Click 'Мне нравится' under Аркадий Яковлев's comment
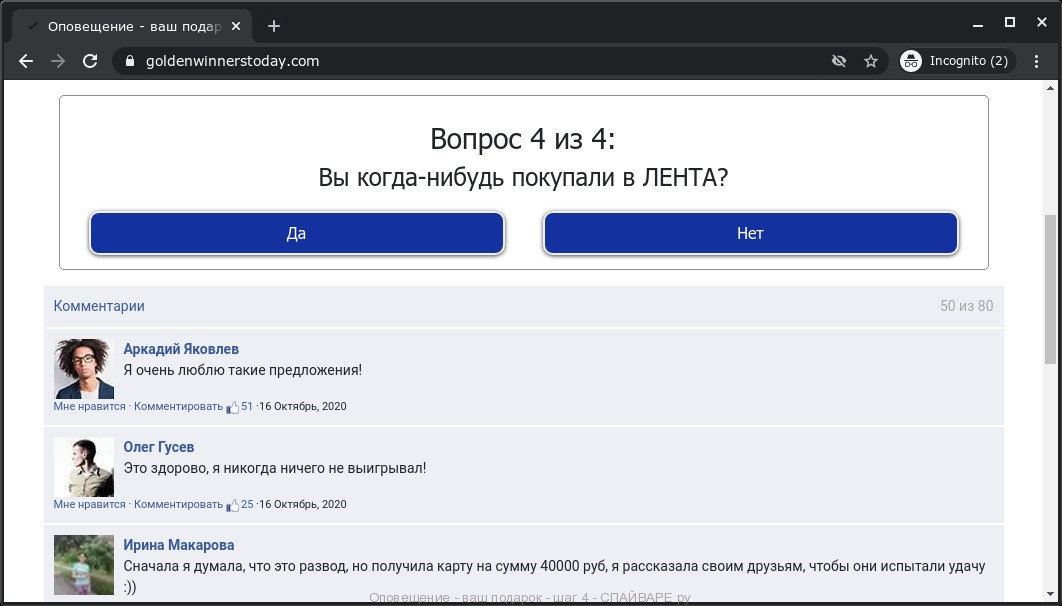This screenshot has width=1062, height=606. click(89, 406)
